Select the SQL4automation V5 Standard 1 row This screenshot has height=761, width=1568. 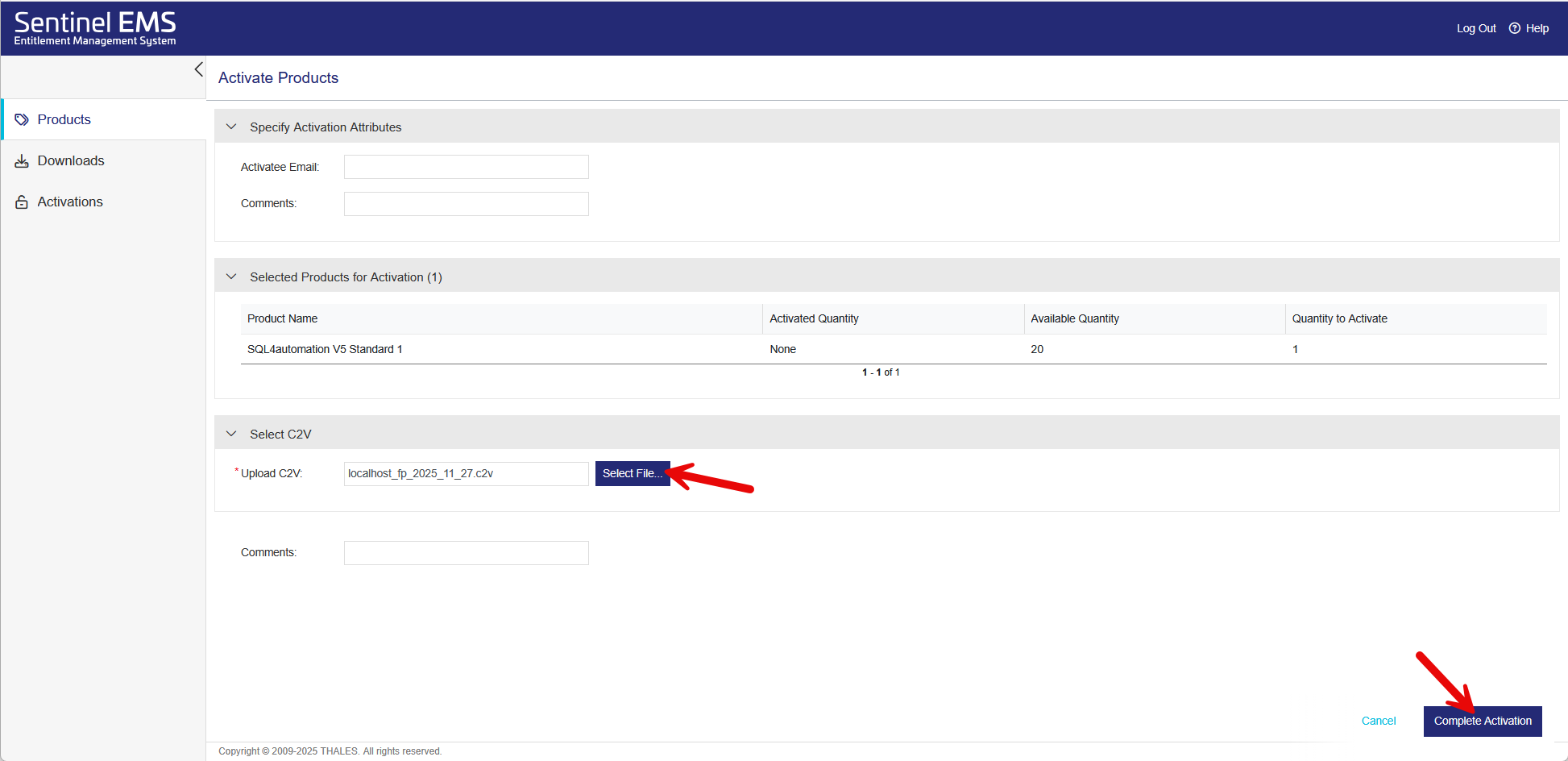(894, 349)
